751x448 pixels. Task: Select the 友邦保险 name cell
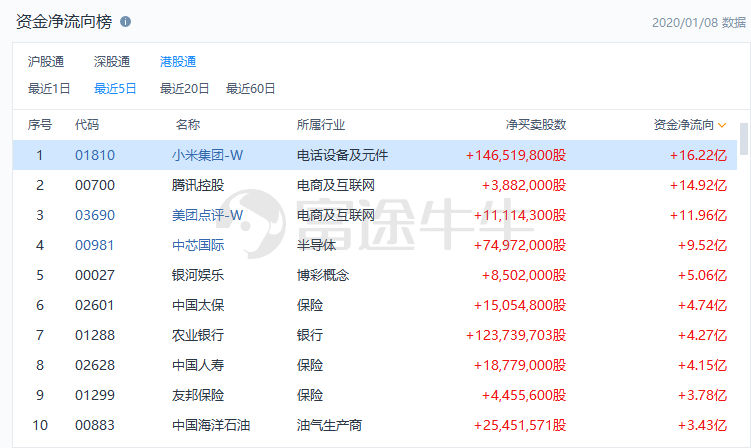pos(198,395)
